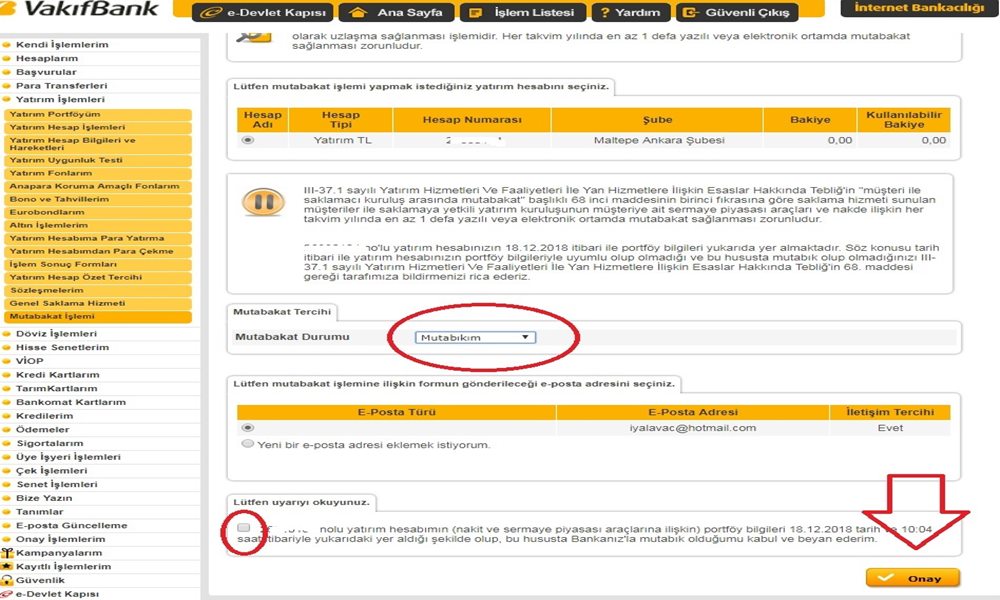Open İşlem Sonuç Formları submenu item
Image resolution: width=1000 pixels, height=600 pixels.
(98, 264)
